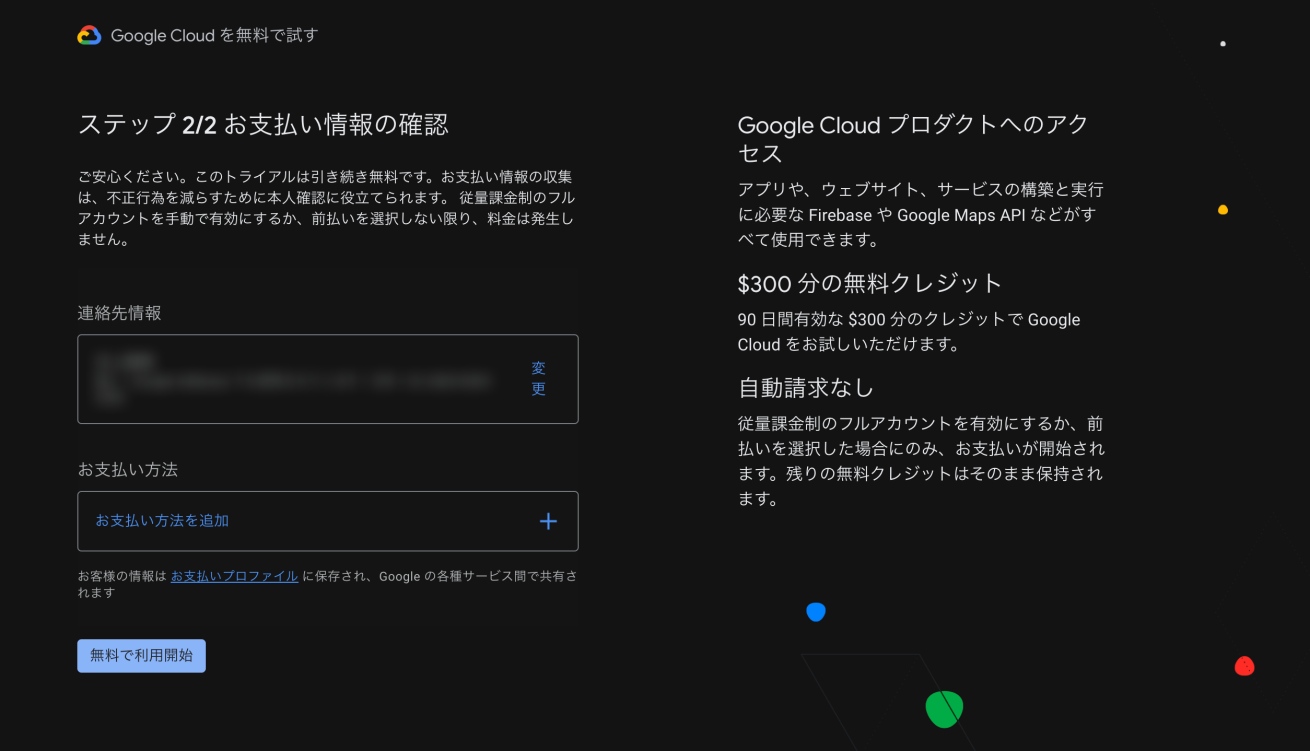This screenshot has height=751, width=1310.
Task: Click the small white dot
Action: (1223, 44)
